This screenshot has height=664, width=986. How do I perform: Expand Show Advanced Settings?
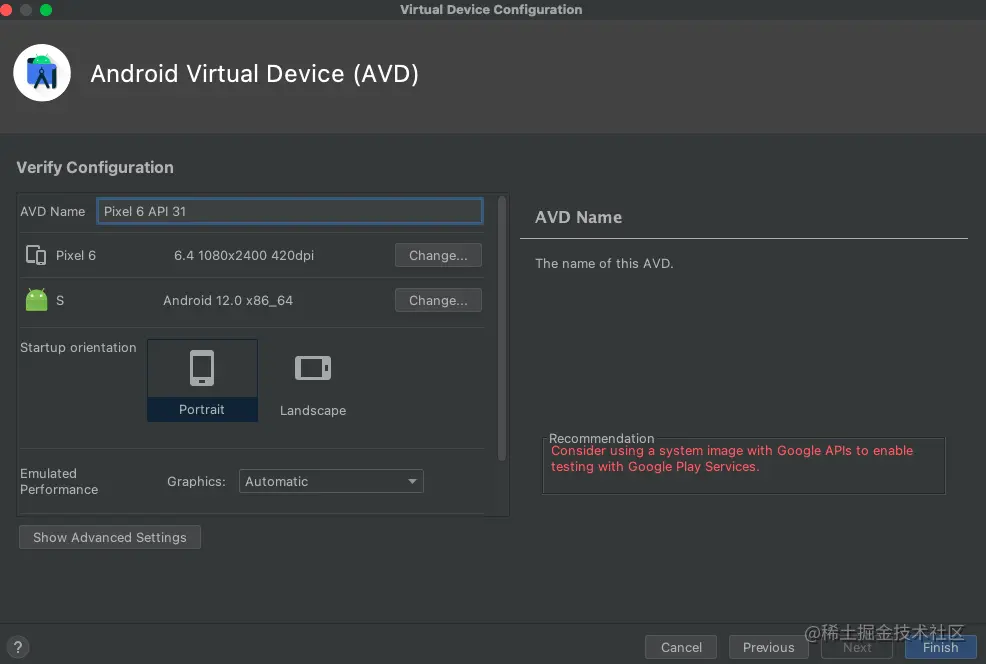(x=110, y=537)
